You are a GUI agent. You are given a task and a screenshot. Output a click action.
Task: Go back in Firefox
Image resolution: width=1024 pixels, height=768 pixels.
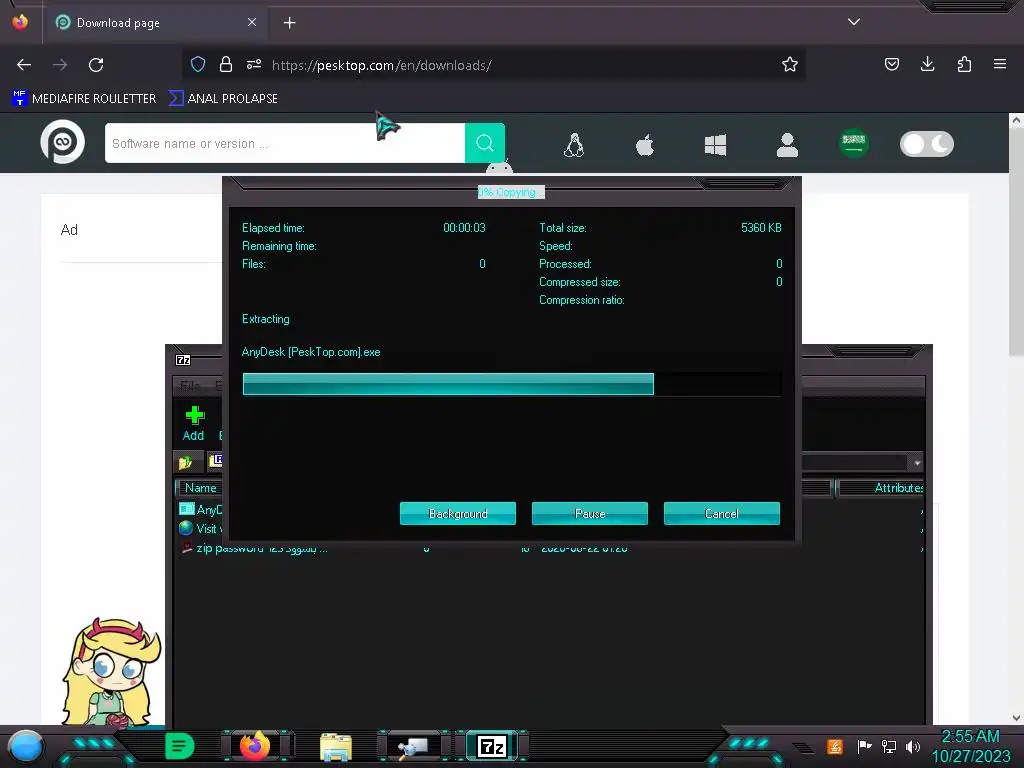tap(24, 65)
